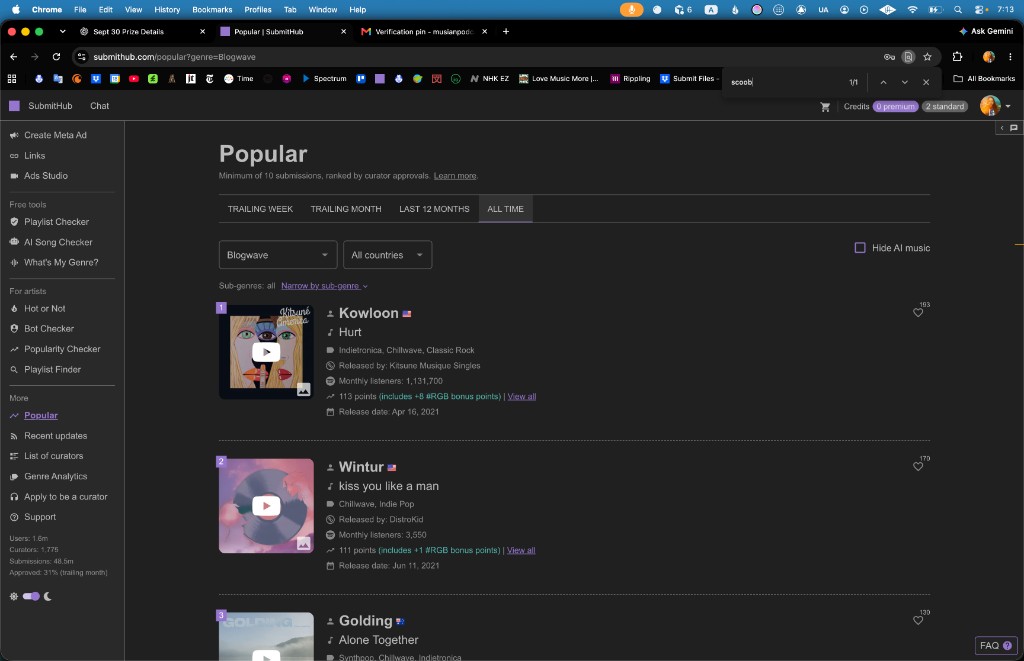This screenshot has width=1024, height=661.
Task: Open image icon on Wintur artwork
Action: (x=304, y=543)
